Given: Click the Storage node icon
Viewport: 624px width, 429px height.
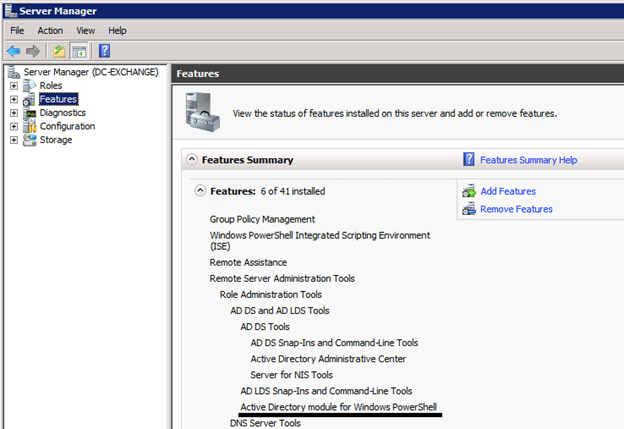Looking at the screenshot, I should pos(29,140).
